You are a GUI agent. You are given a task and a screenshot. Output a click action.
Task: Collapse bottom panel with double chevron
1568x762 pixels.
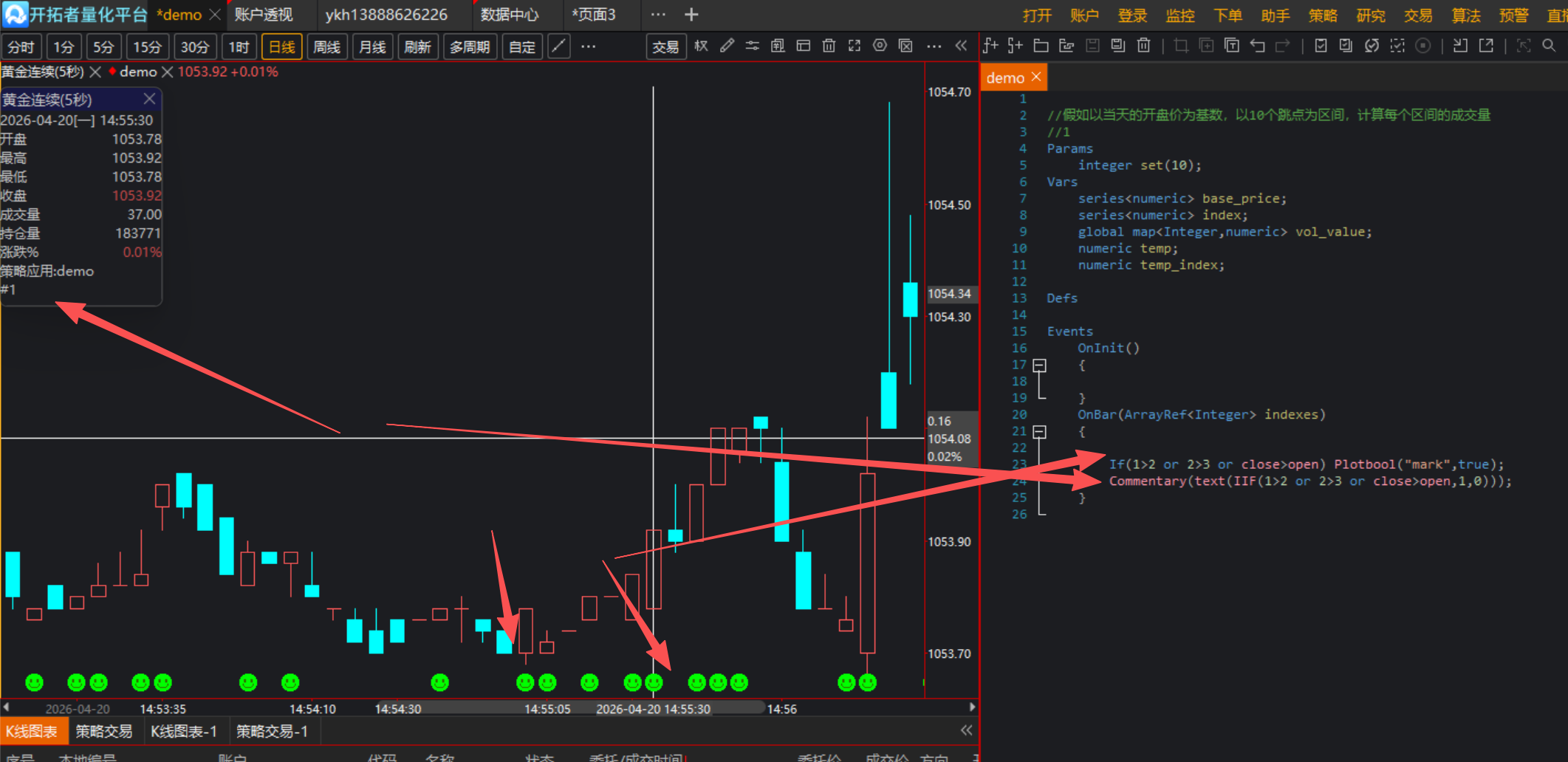(x=966, y=730)
